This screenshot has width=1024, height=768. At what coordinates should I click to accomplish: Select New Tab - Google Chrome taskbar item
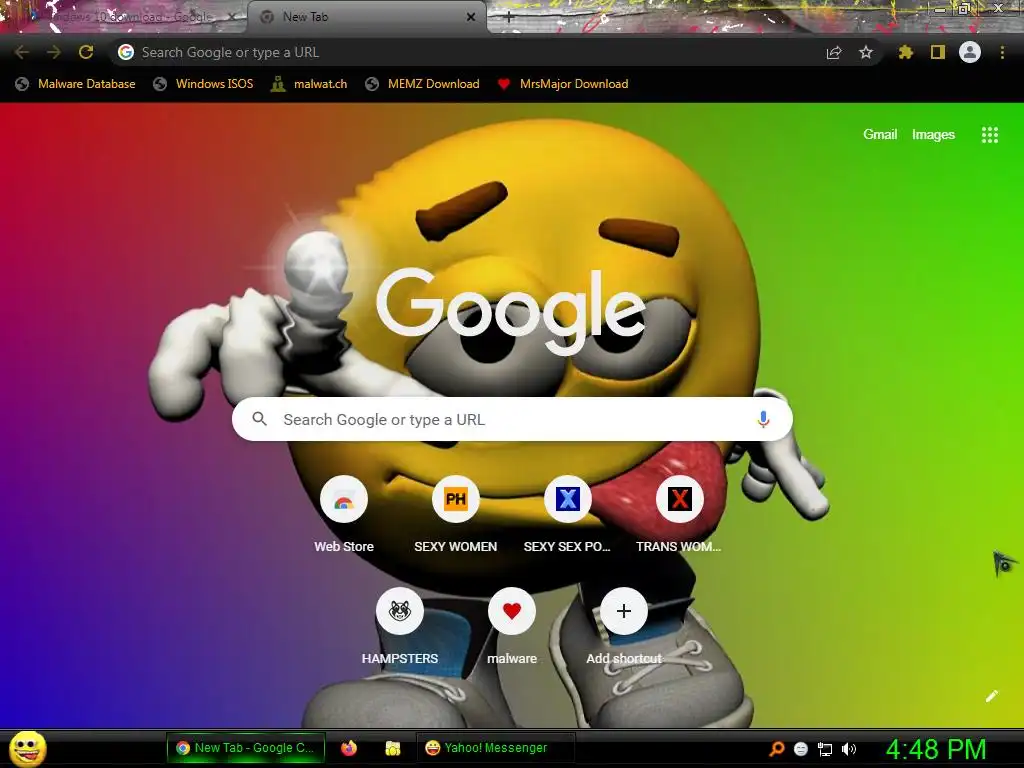245,748
